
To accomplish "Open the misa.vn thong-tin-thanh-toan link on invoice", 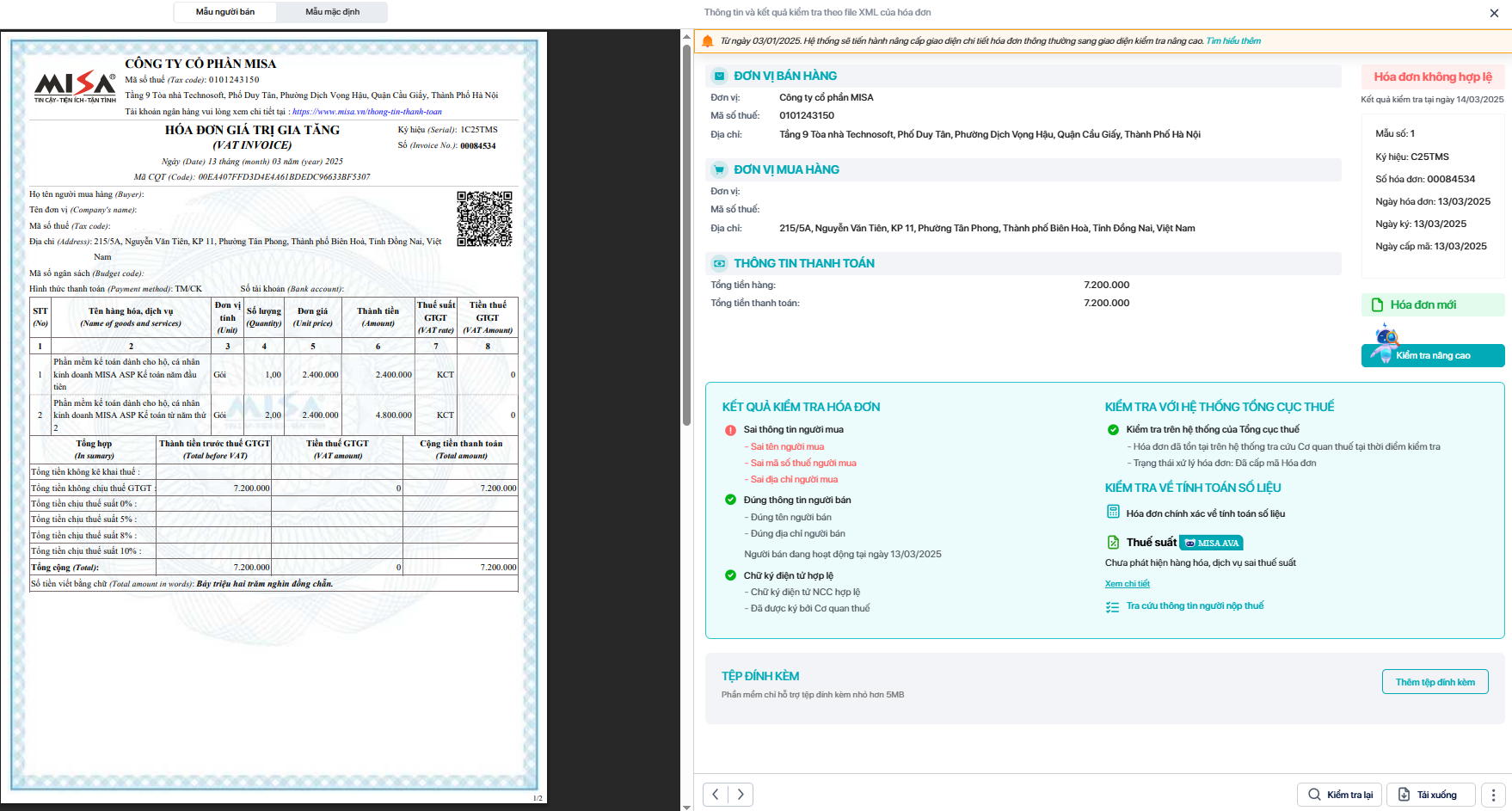I will [367, 112].
